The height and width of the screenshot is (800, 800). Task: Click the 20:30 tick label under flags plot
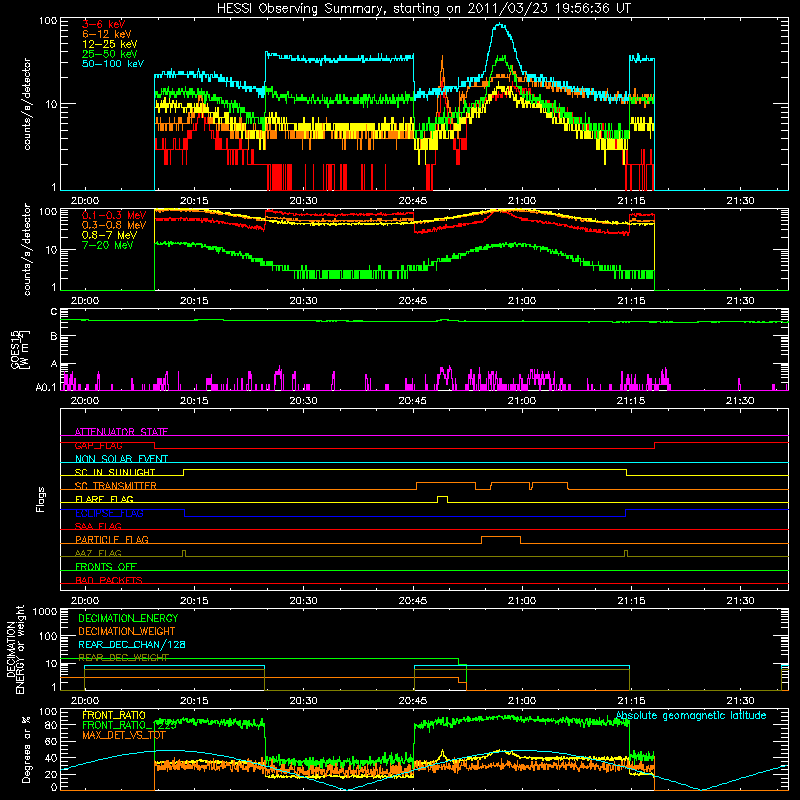[303, 601]
